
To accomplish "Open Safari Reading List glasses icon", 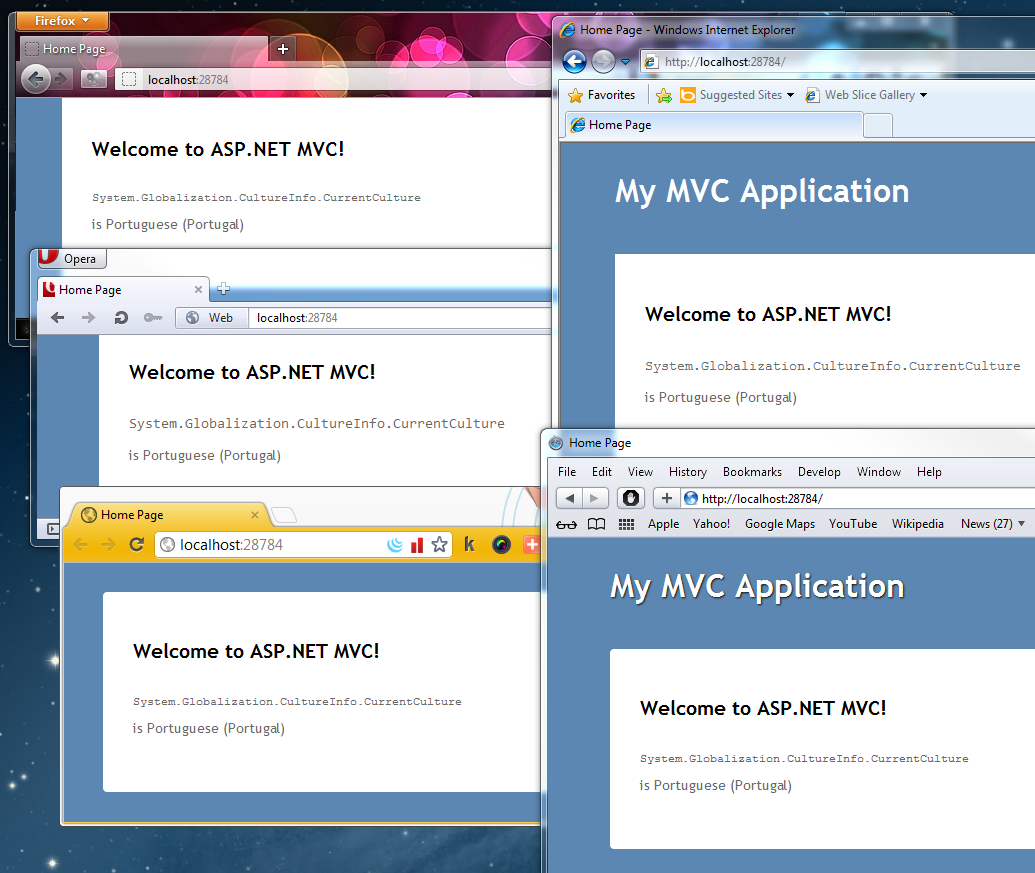I will [566, 524].
